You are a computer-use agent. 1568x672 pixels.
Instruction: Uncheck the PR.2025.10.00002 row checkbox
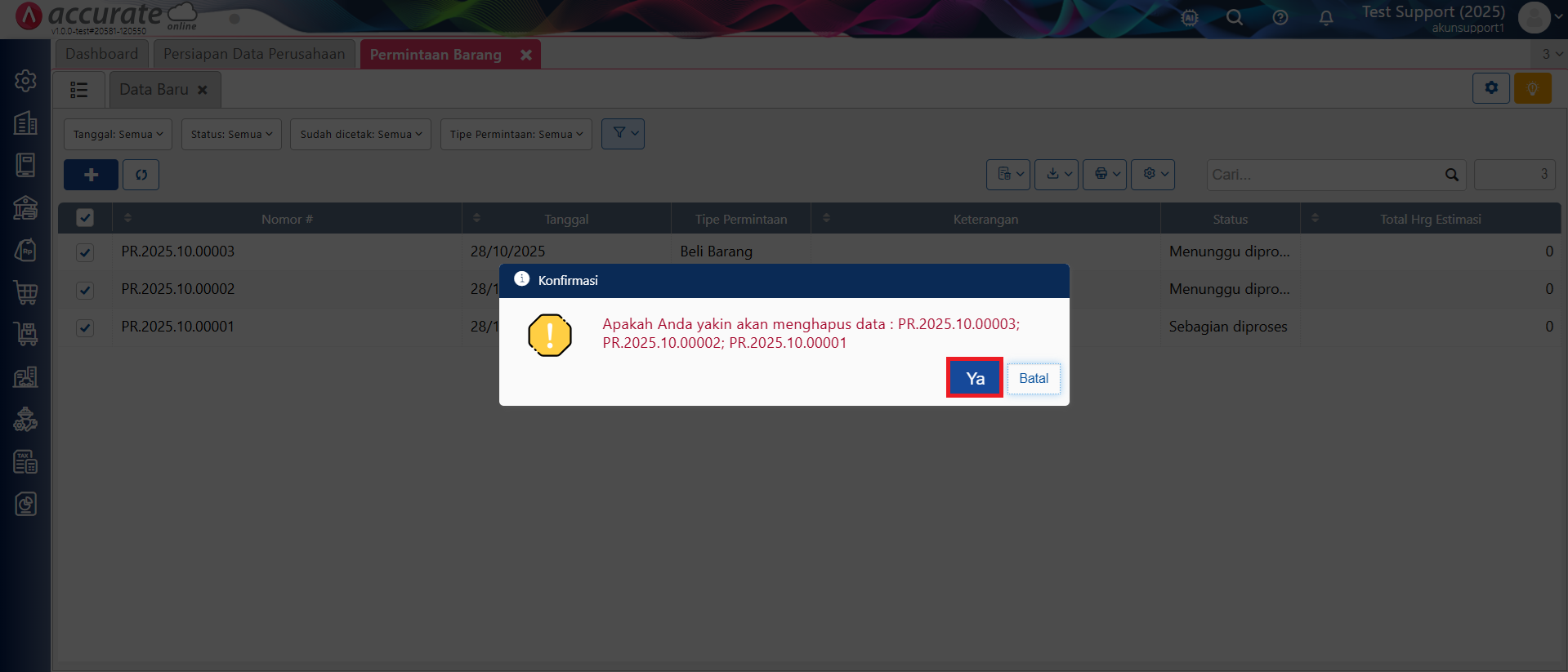85,290
